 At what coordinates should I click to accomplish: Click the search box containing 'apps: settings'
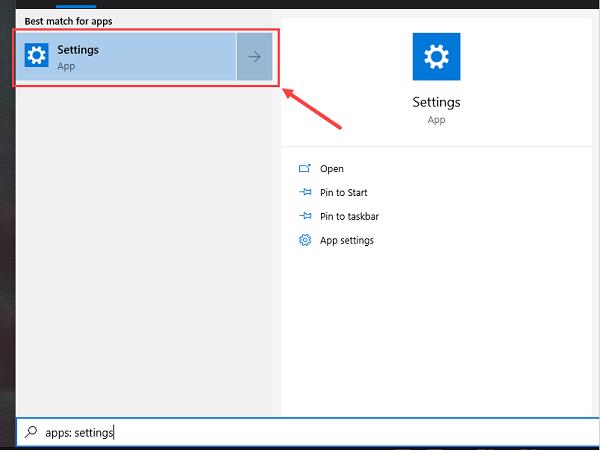click(x=308, y=432)
